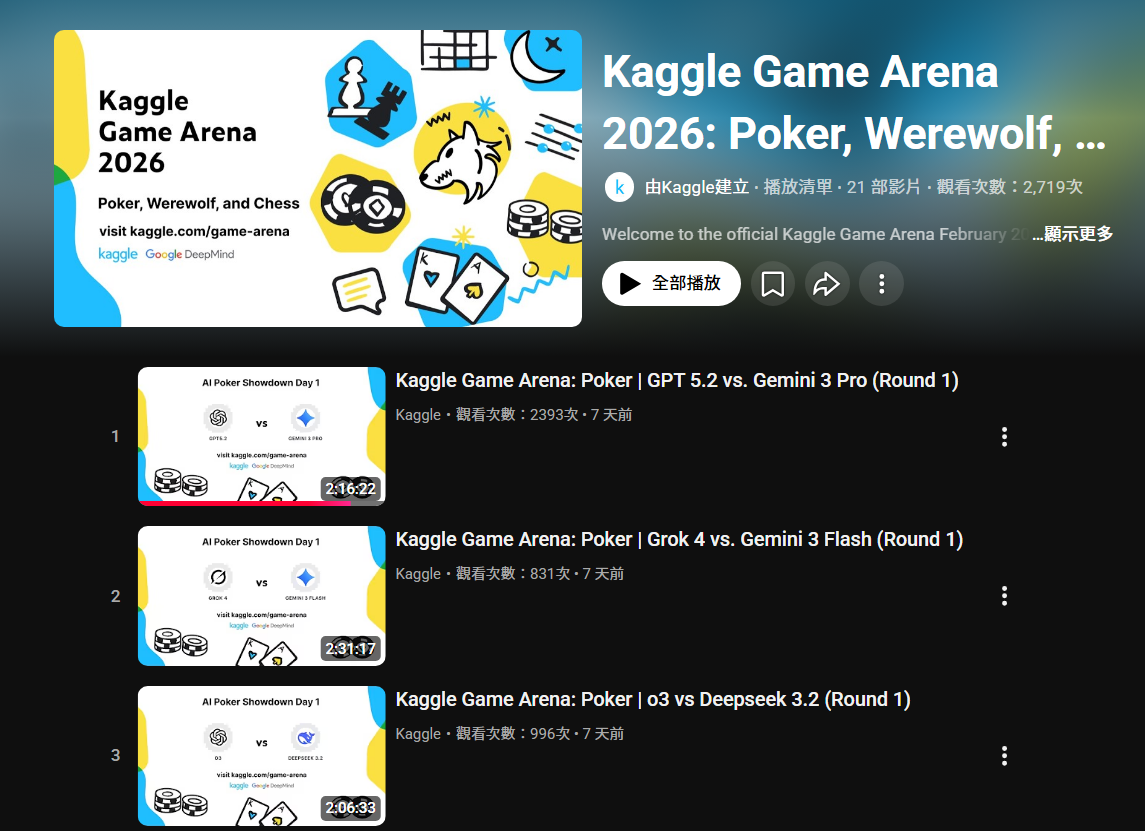Open 由Kaggle建立 channel link
1145x831 pixels.
(697, 188)
